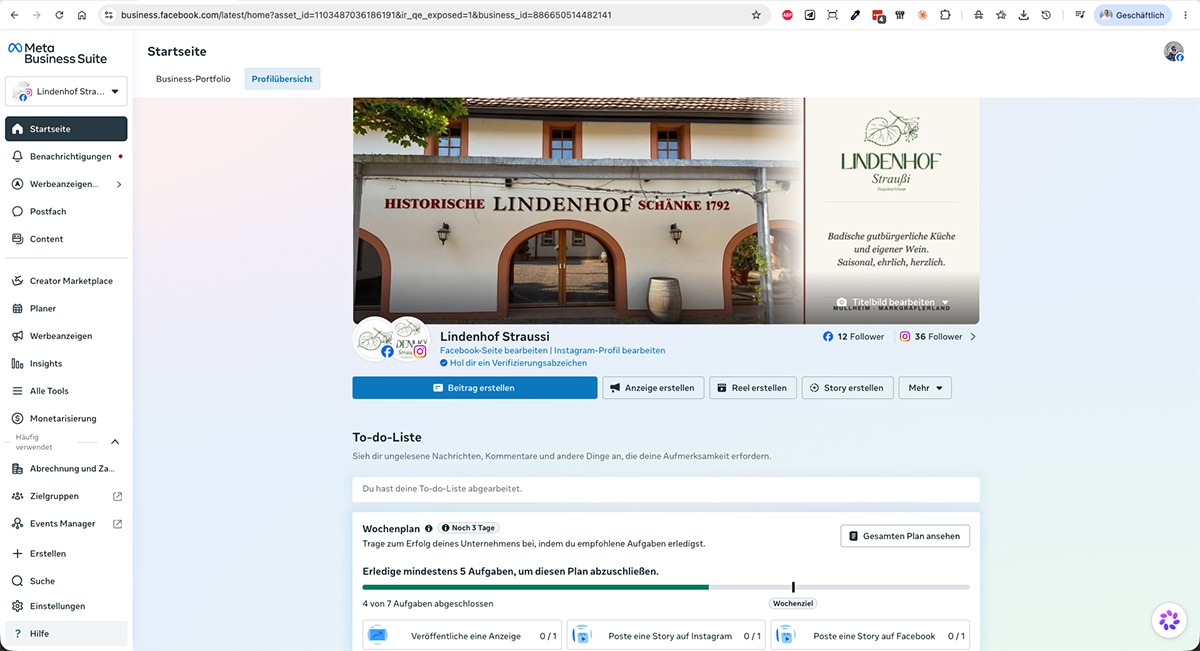Open Einstellungen gear in sidebar
The width and height of the screenshot is (1200, 651).
point(66,606)
